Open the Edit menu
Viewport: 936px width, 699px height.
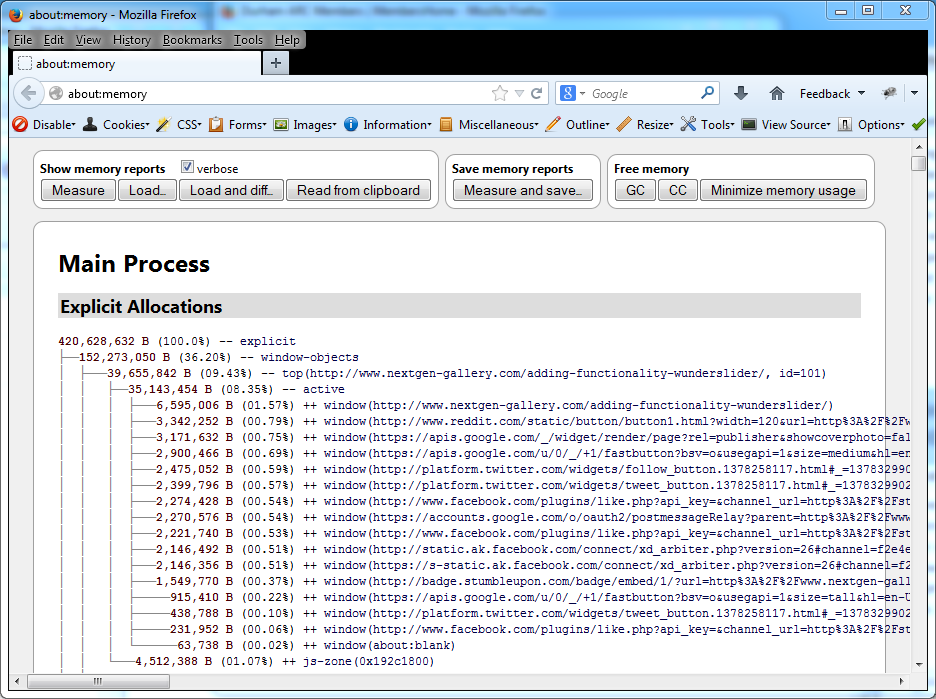pyautogui.click(x=53, y=39)
